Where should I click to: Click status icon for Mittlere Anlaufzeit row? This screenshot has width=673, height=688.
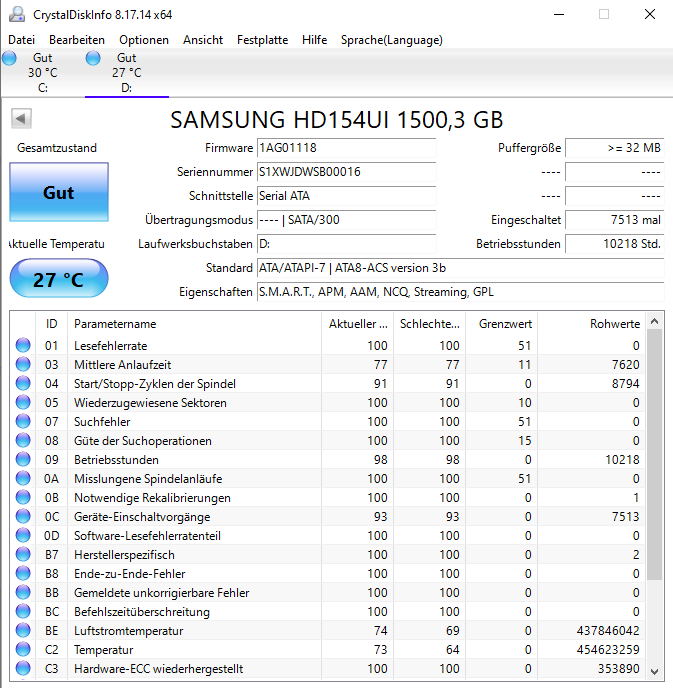23,364
